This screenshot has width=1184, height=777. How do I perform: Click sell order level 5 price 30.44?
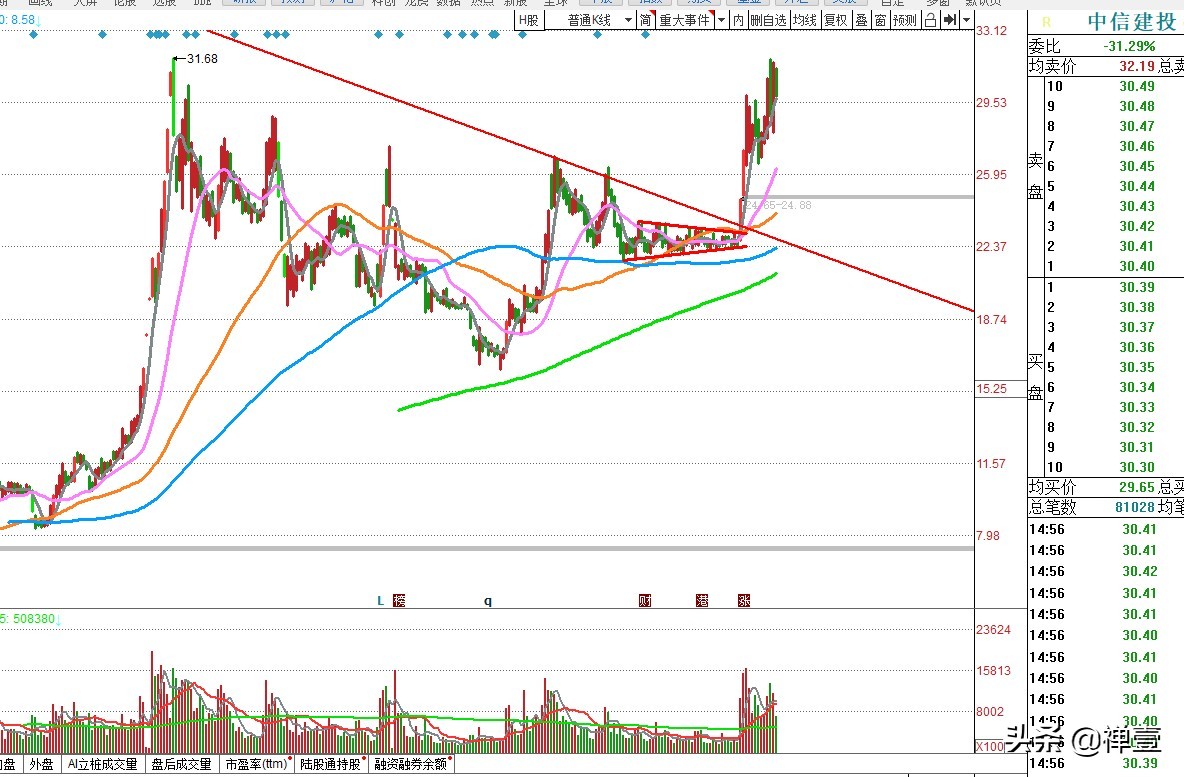(x=1136, y=186)
